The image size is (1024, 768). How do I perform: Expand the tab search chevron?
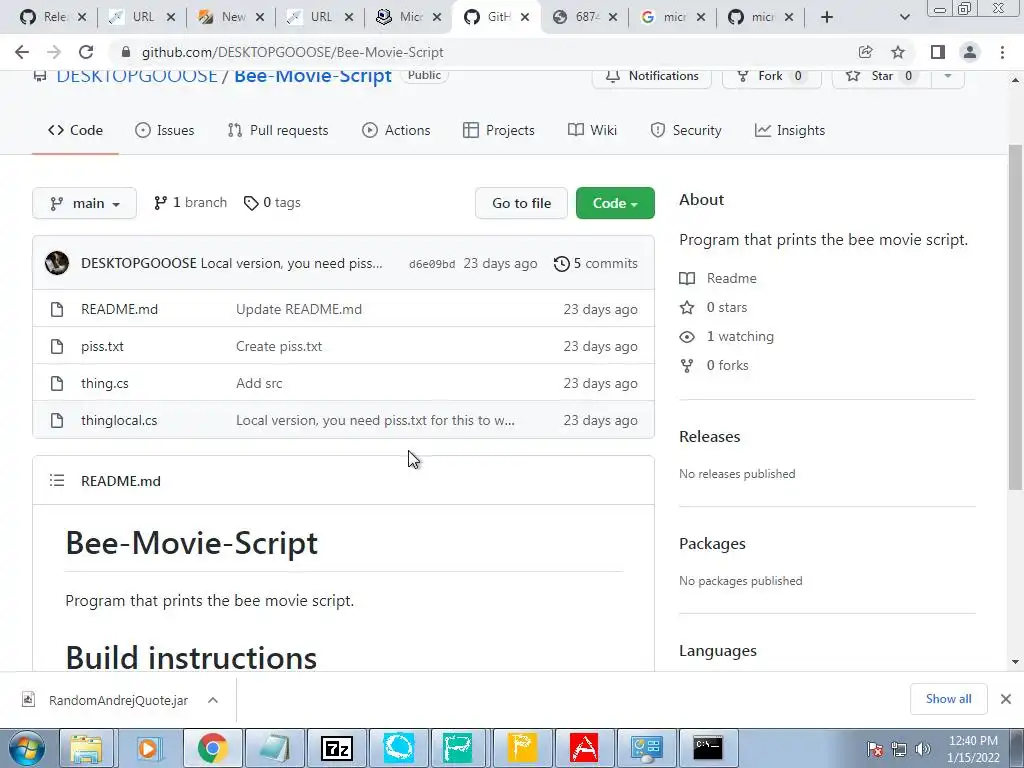point(904,17)
